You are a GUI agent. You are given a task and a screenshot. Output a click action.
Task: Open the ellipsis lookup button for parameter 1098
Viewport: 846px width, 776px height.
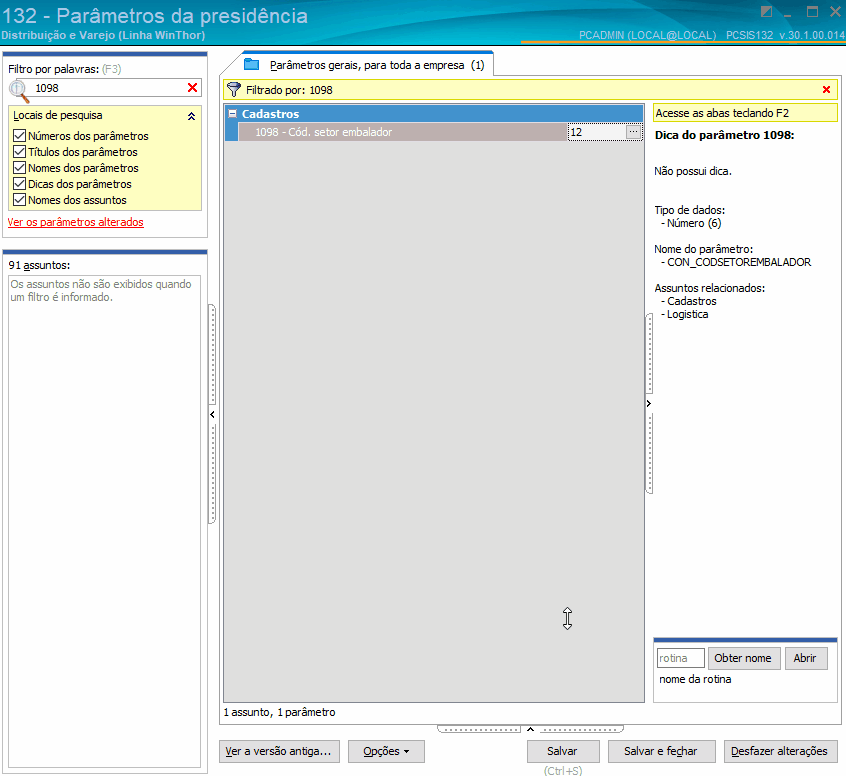[x=633, y=132]
